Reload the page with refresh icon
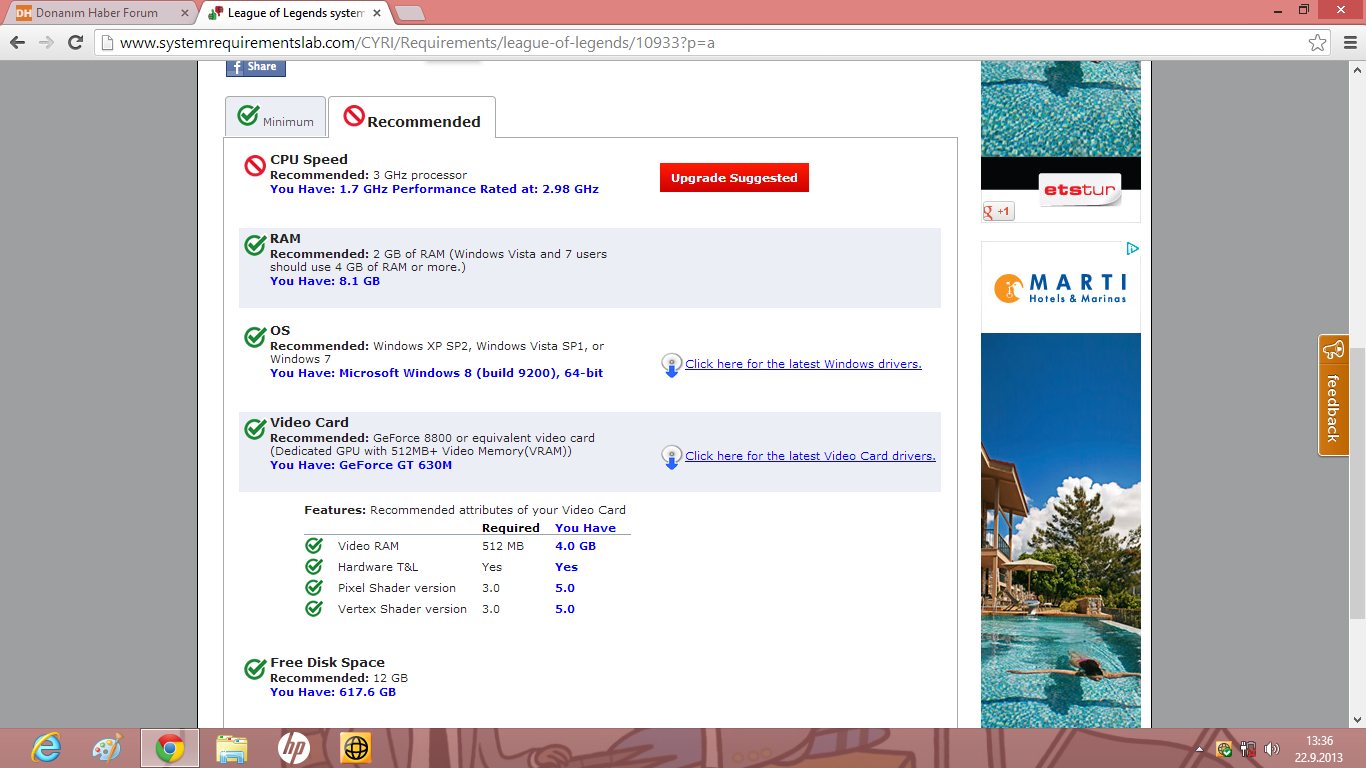1366x768 pixels. coord(75,43)
